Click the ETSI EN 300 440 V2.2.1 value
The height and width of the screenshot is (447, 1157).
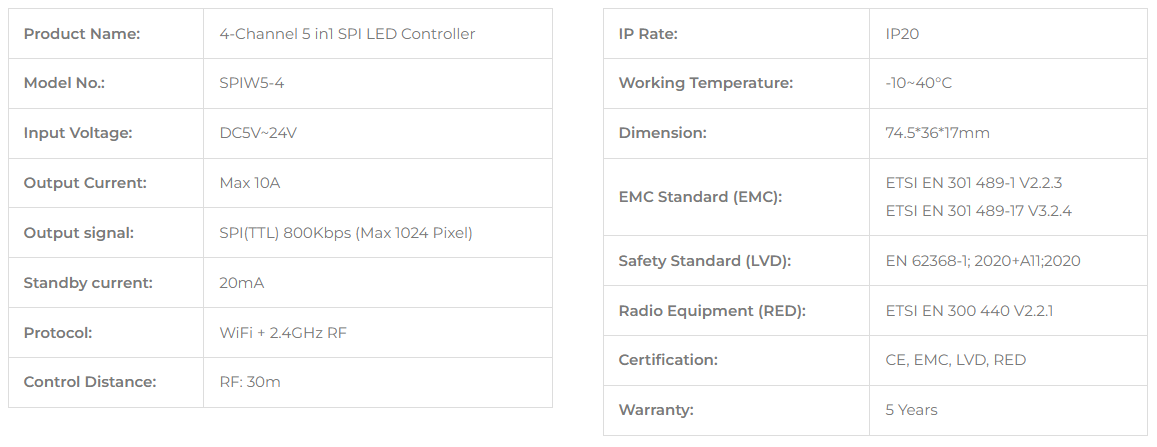point(968,311)
